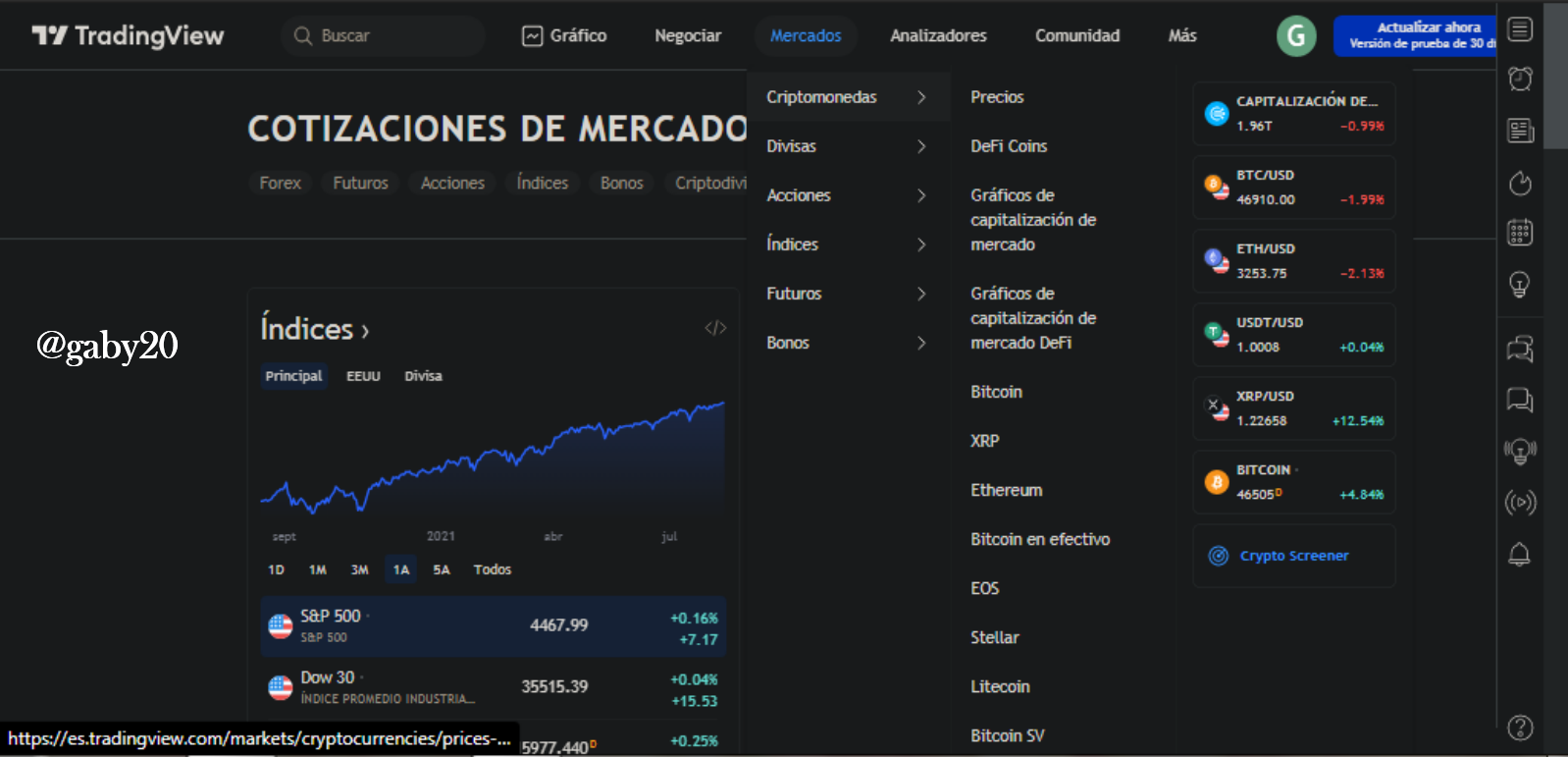
Task: Select the Divisa indices tab
Action: click(x=423, y=376)
